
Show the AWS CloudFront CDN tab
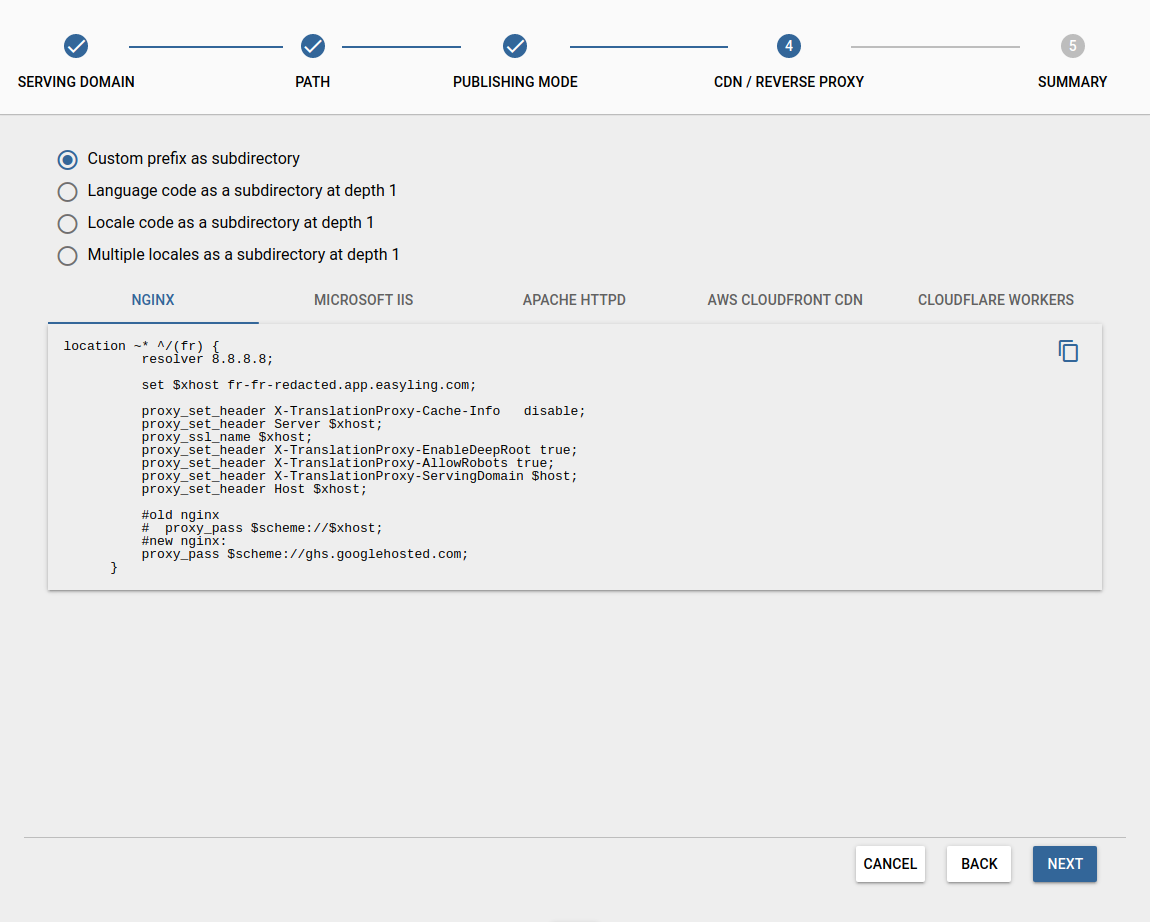(785, 300)
